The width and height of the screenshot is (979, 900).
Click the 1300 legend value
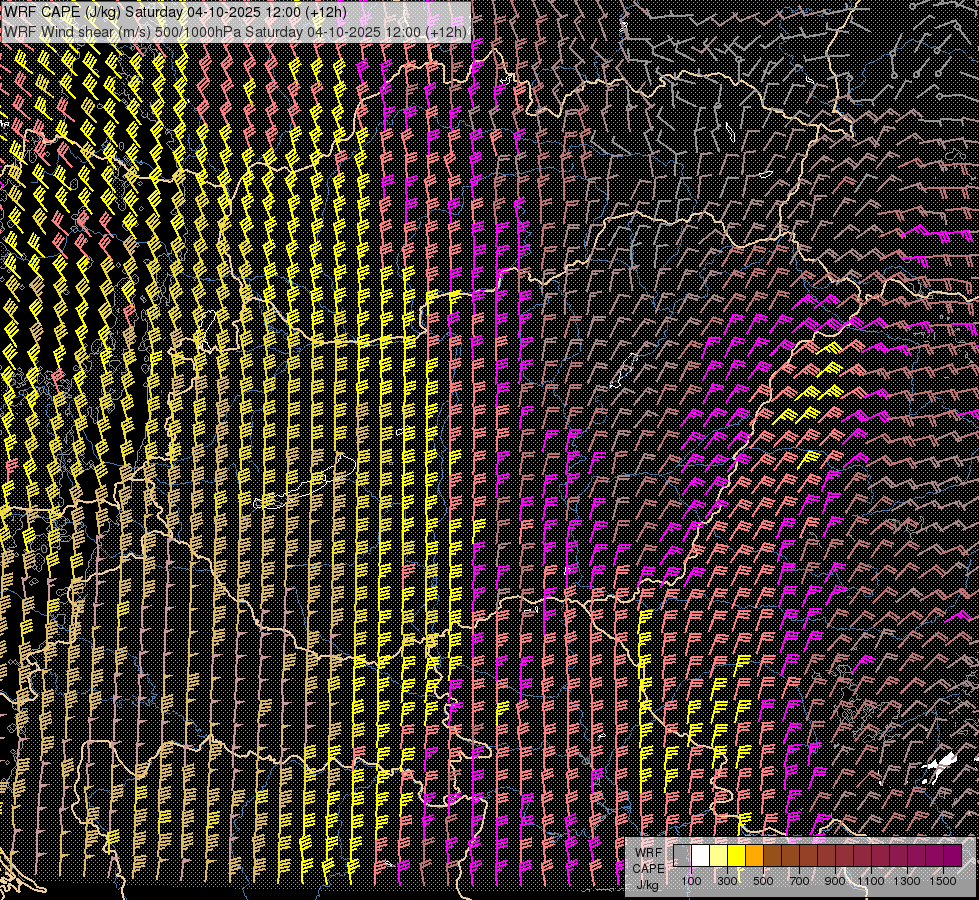[x=907, y=880]
